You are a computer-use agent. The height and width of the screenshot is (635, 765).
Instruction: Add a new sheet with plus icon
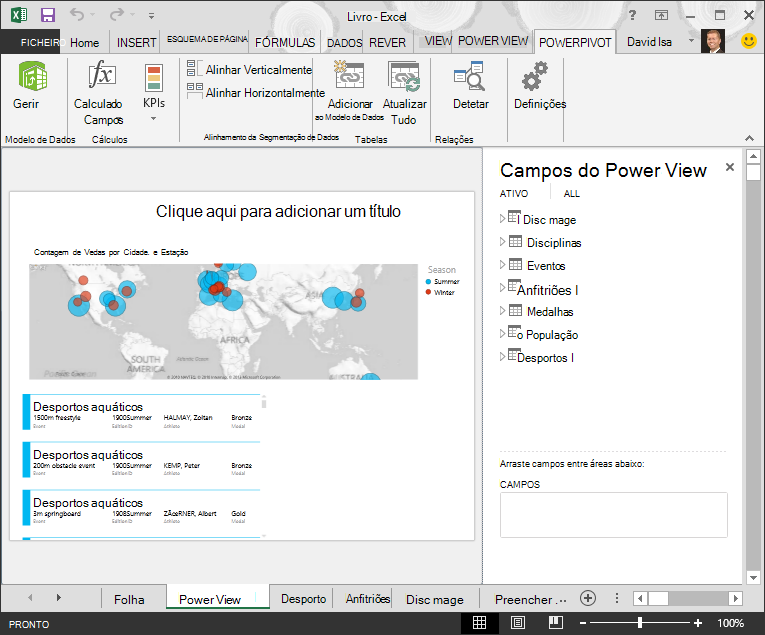tap(587, 598)
